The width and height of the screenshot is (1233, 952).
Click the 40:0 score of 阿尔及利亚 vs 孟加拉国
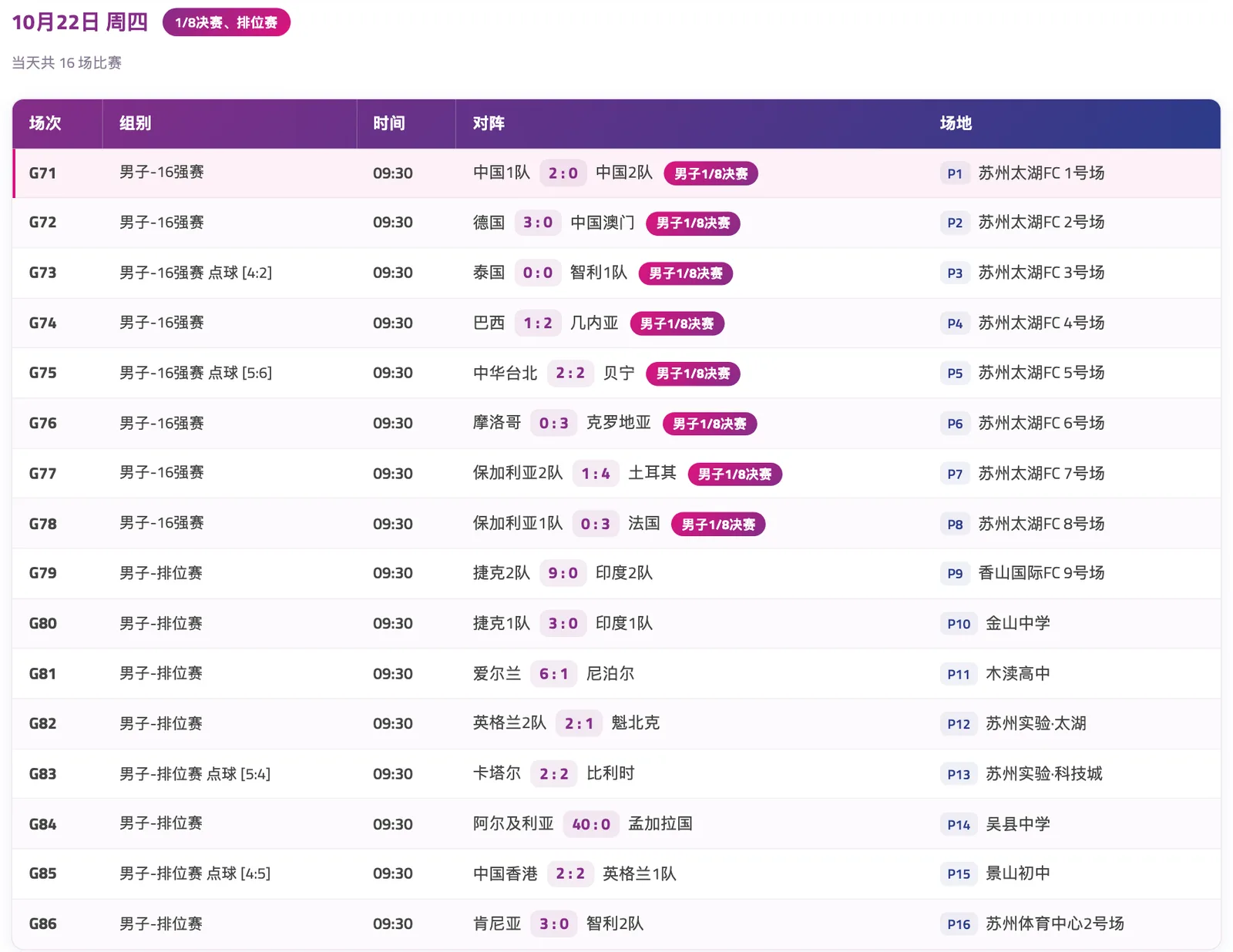click(591, 824)
